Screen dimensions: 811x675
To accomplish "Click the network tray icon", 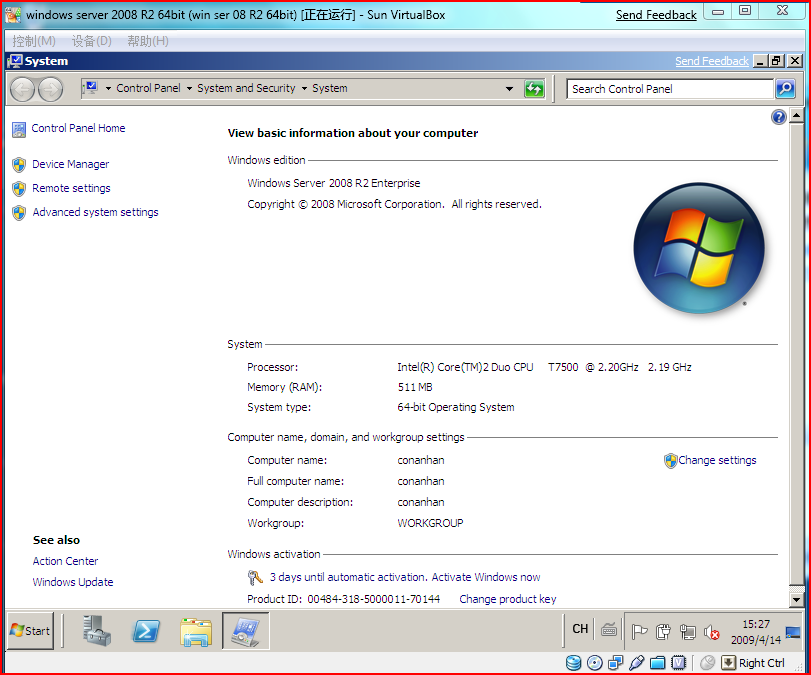I will [x=687, y=632].
